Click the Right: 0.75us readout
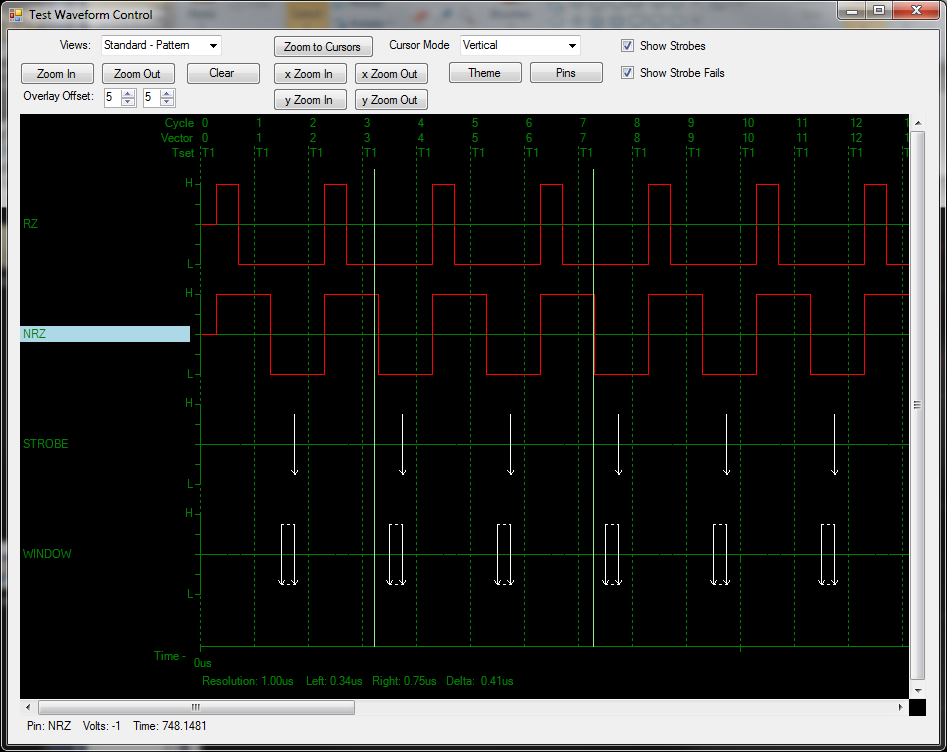This screenshot has height=752, width=947. (404, 681)
